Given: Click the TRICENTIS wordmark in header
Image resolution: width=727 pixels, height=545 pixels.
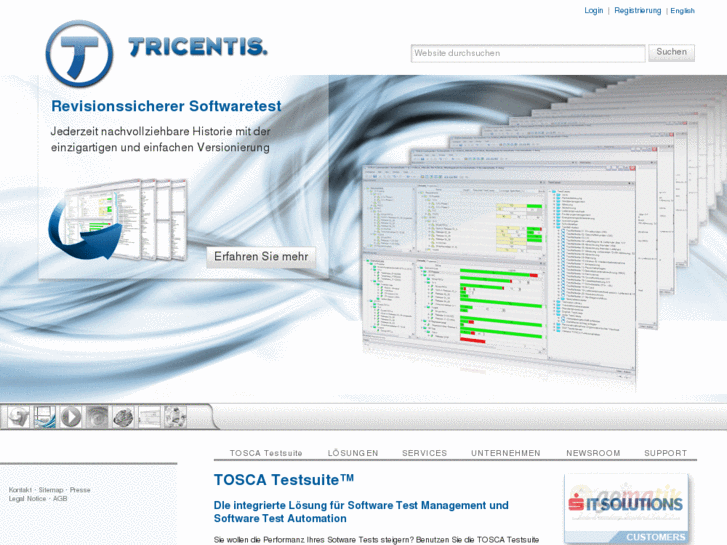Looking at the screenshot, I should (x=198, y=47).
